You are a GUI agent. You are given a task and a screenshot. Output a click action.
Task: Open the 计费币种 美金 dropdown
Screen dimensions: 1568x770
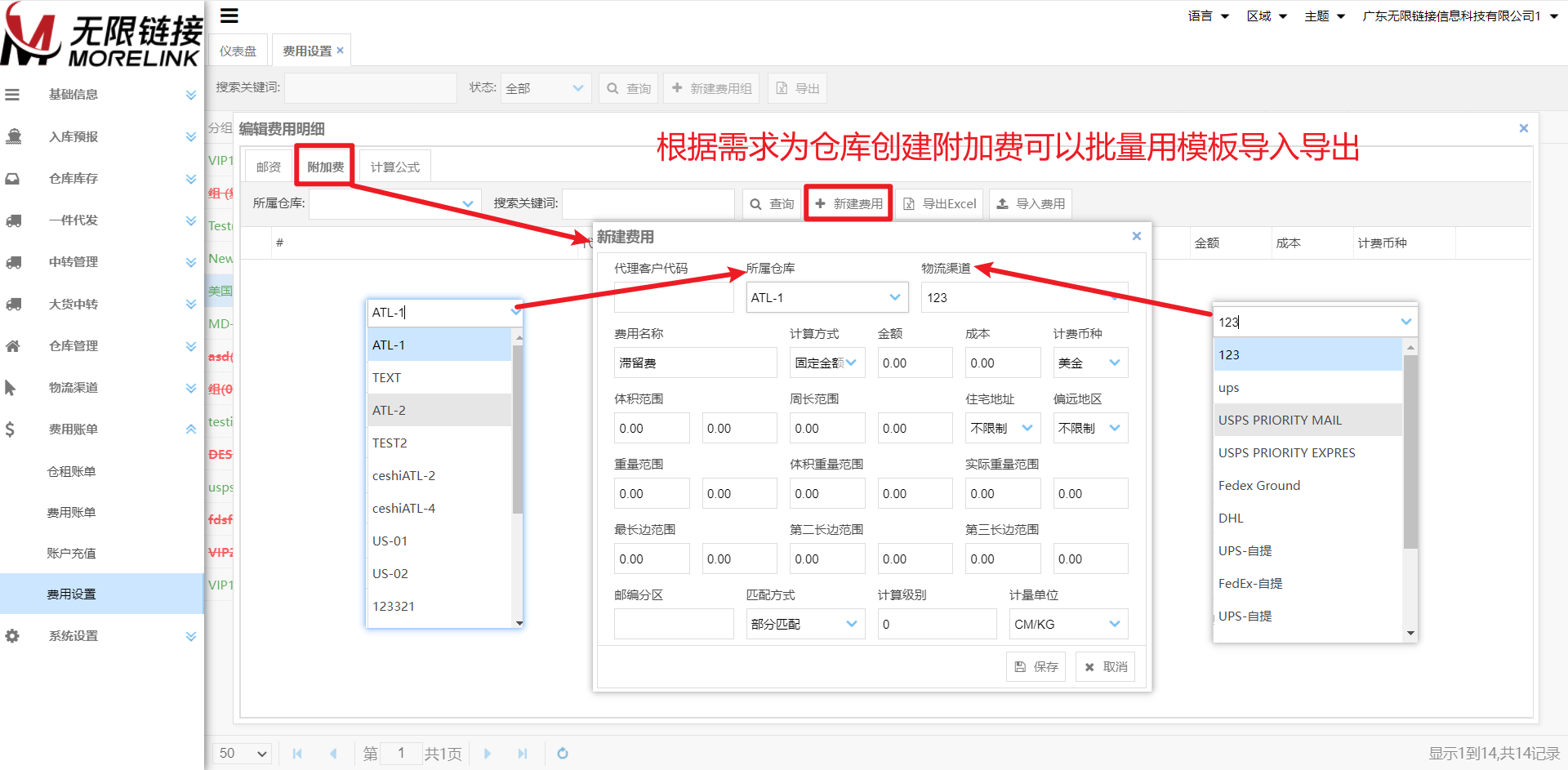click(1090, 363)
